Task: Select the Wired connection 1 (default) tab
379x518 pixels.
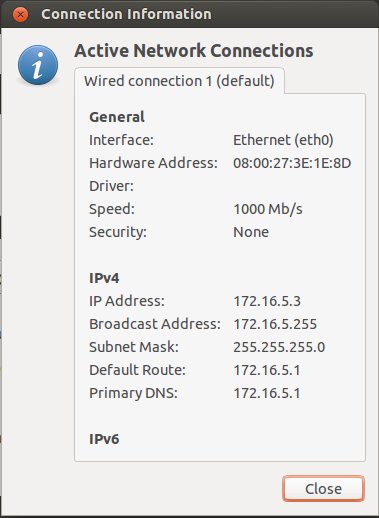Action: click(179, 81)
